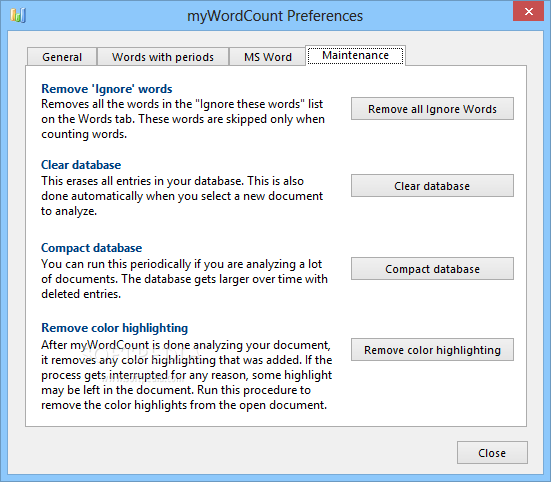Viewport: 551px width, 482px height.
Task: Run the Compact database button
Action: [432, 269]
